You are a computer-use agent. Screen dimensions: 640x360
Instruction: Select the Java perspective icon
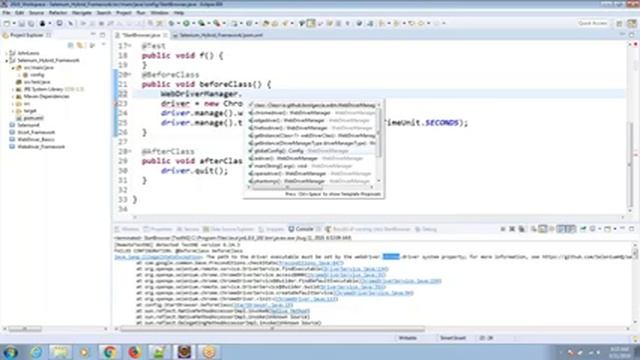point(632,23)
